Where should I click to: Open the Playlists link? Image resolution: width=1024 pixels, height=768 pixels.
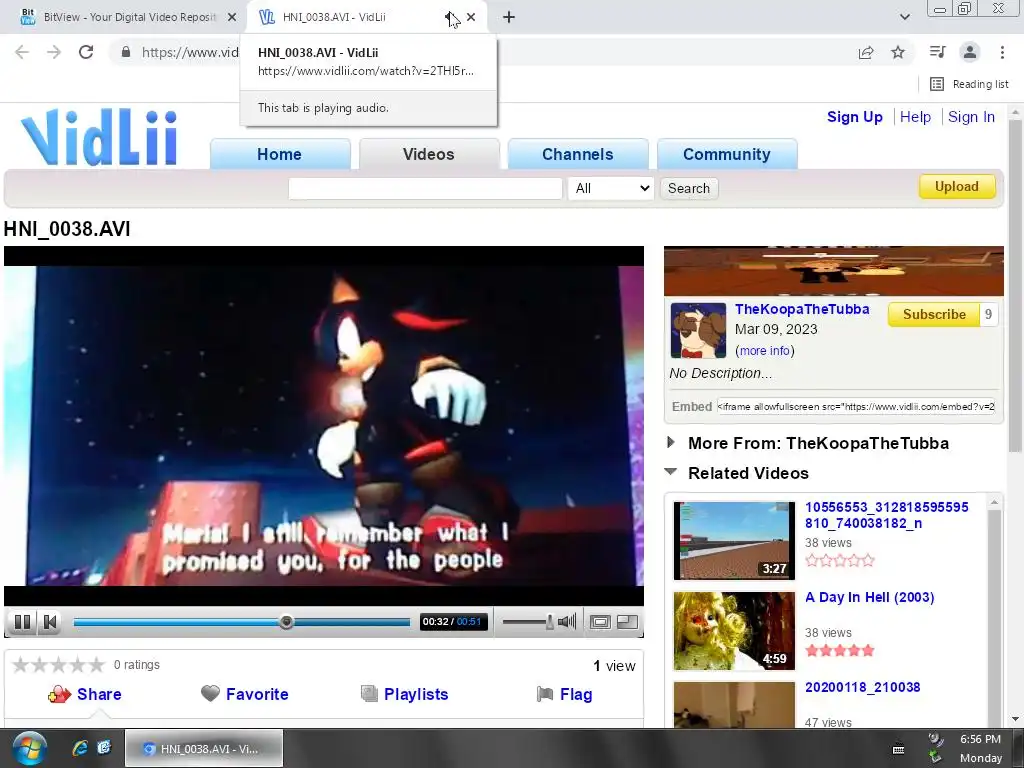click(x=416, y=694)
